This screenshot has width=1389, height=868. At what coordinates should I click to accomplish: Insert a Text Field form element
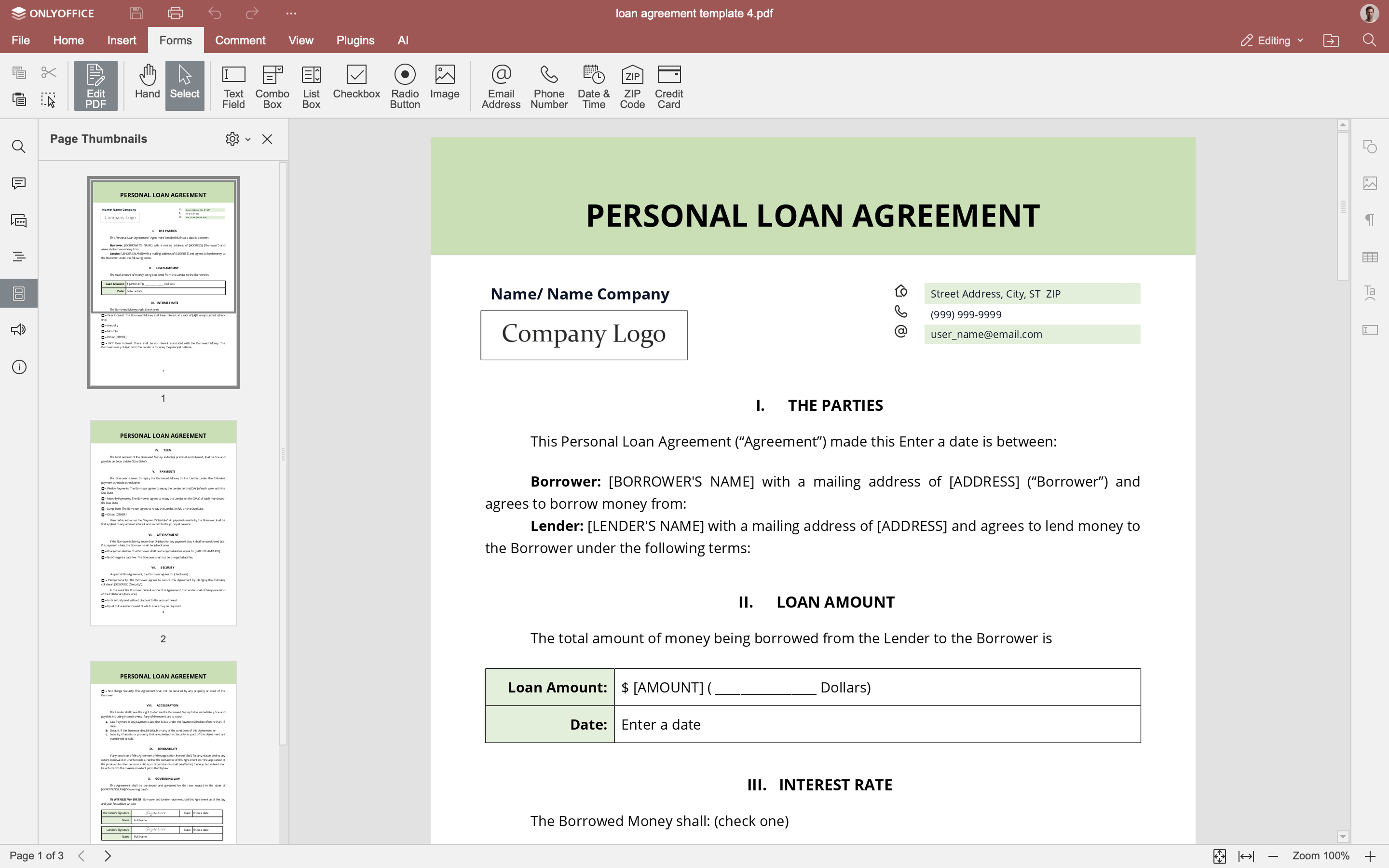[x=233, y=86]
